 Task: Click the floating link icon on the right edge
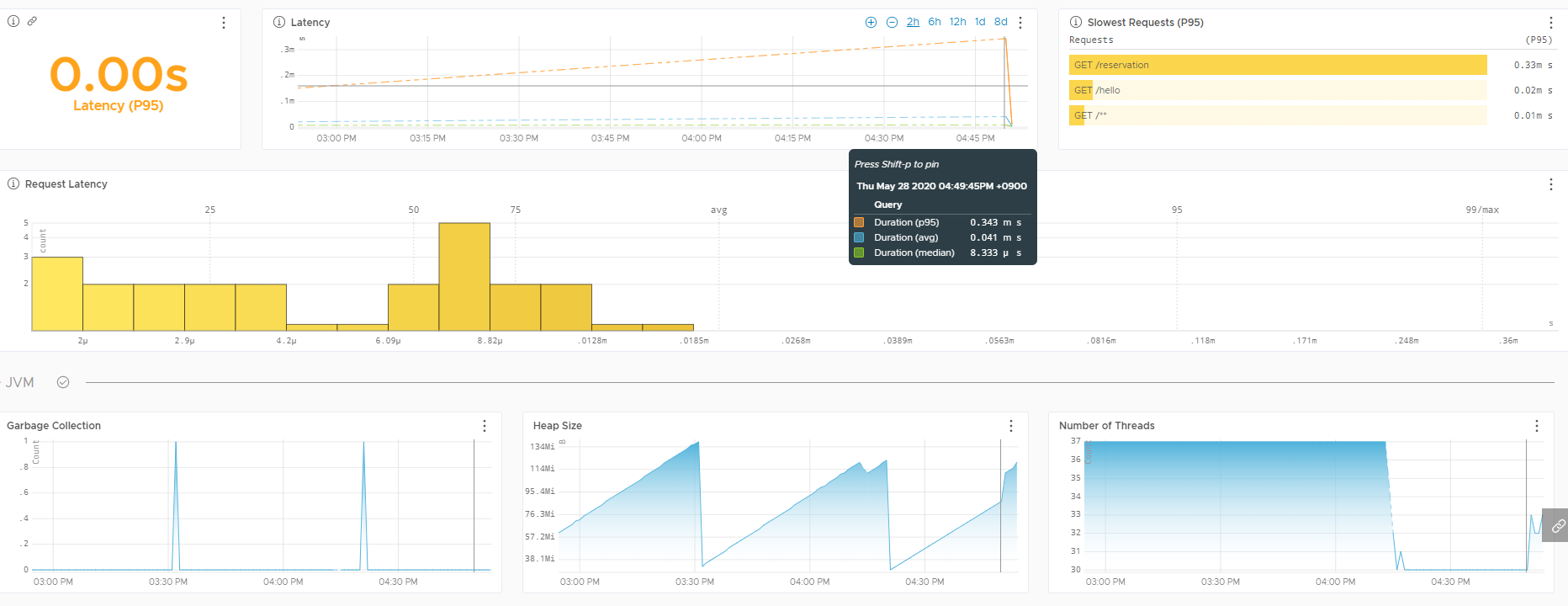pos(1557,526)
